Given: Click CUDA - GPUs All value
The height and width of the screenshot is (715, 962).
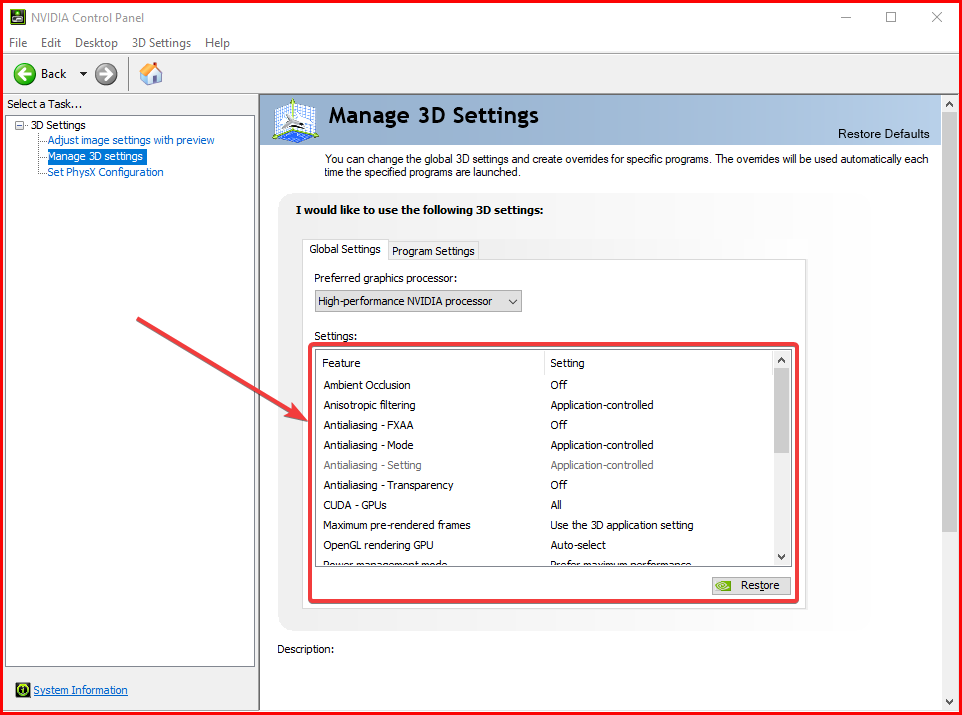Looking at the screenshot, I should tap(556, 505).
